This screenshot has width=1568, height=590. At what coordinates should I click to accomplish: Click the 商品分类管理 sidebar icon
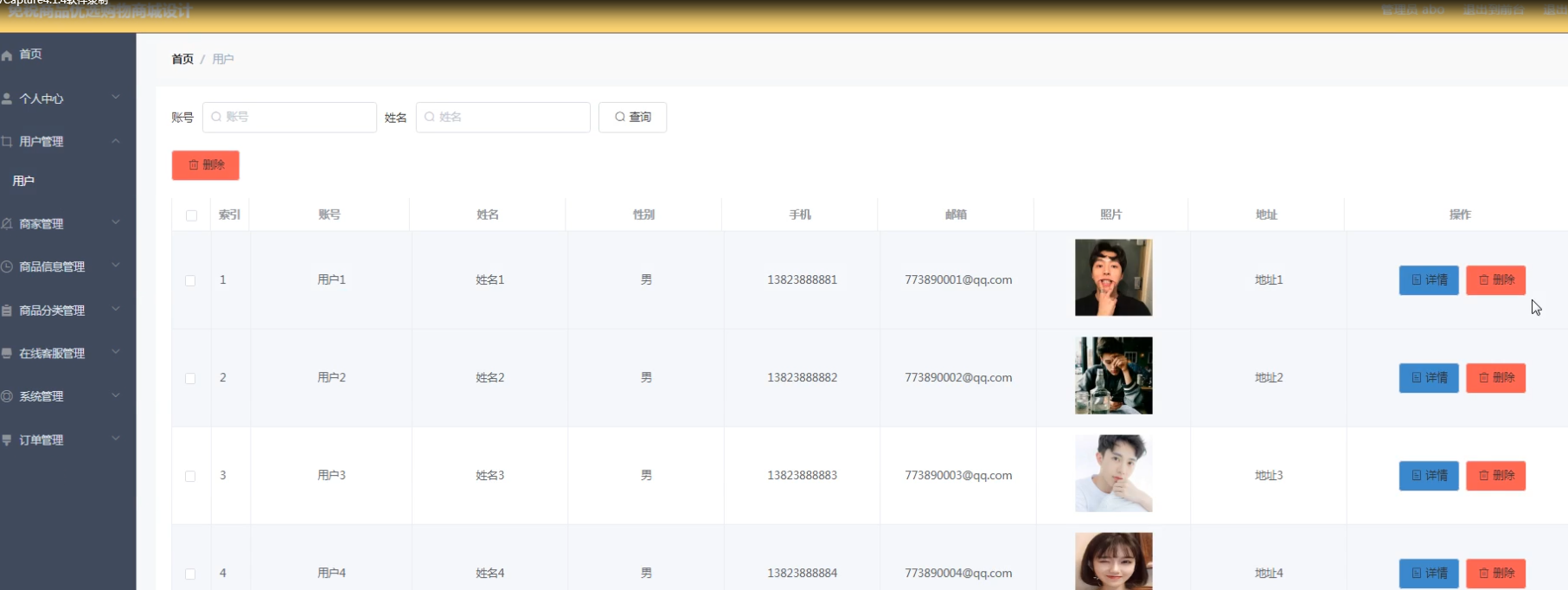tap(7, 310)
